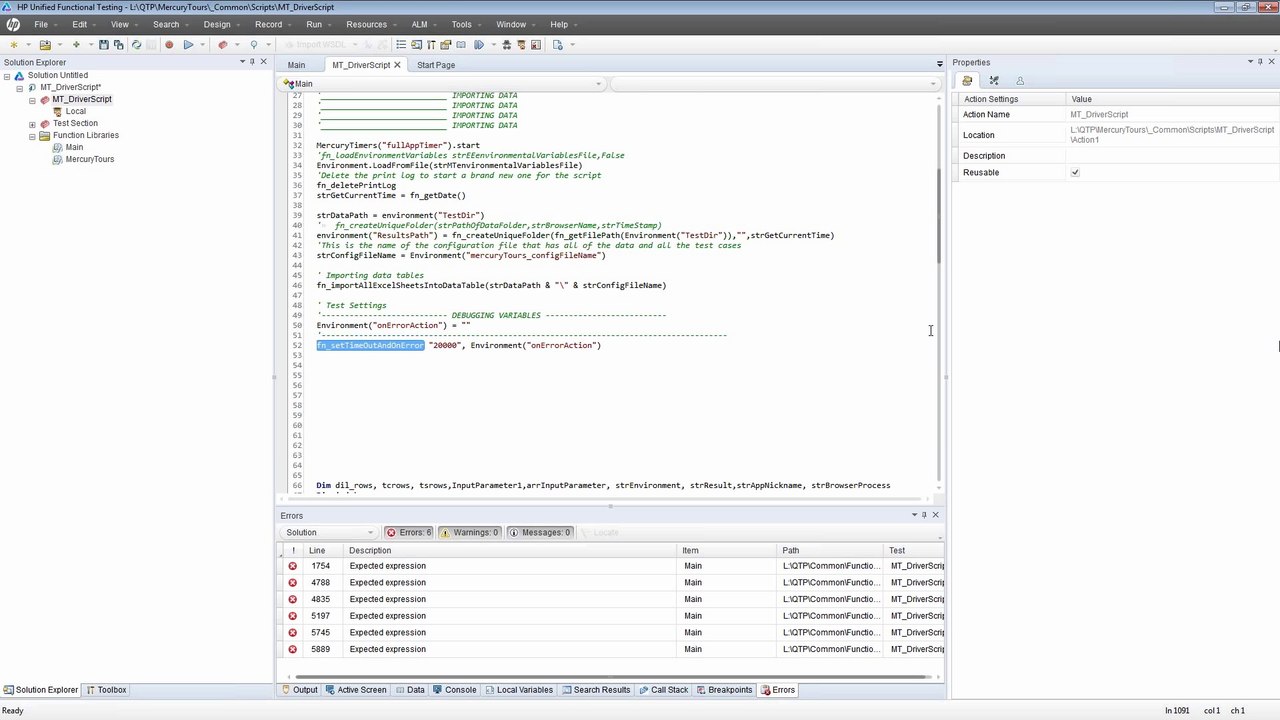The image size is (1280, 720).
Task: Open the Local Variables tab
Action: tap(518, 690)
